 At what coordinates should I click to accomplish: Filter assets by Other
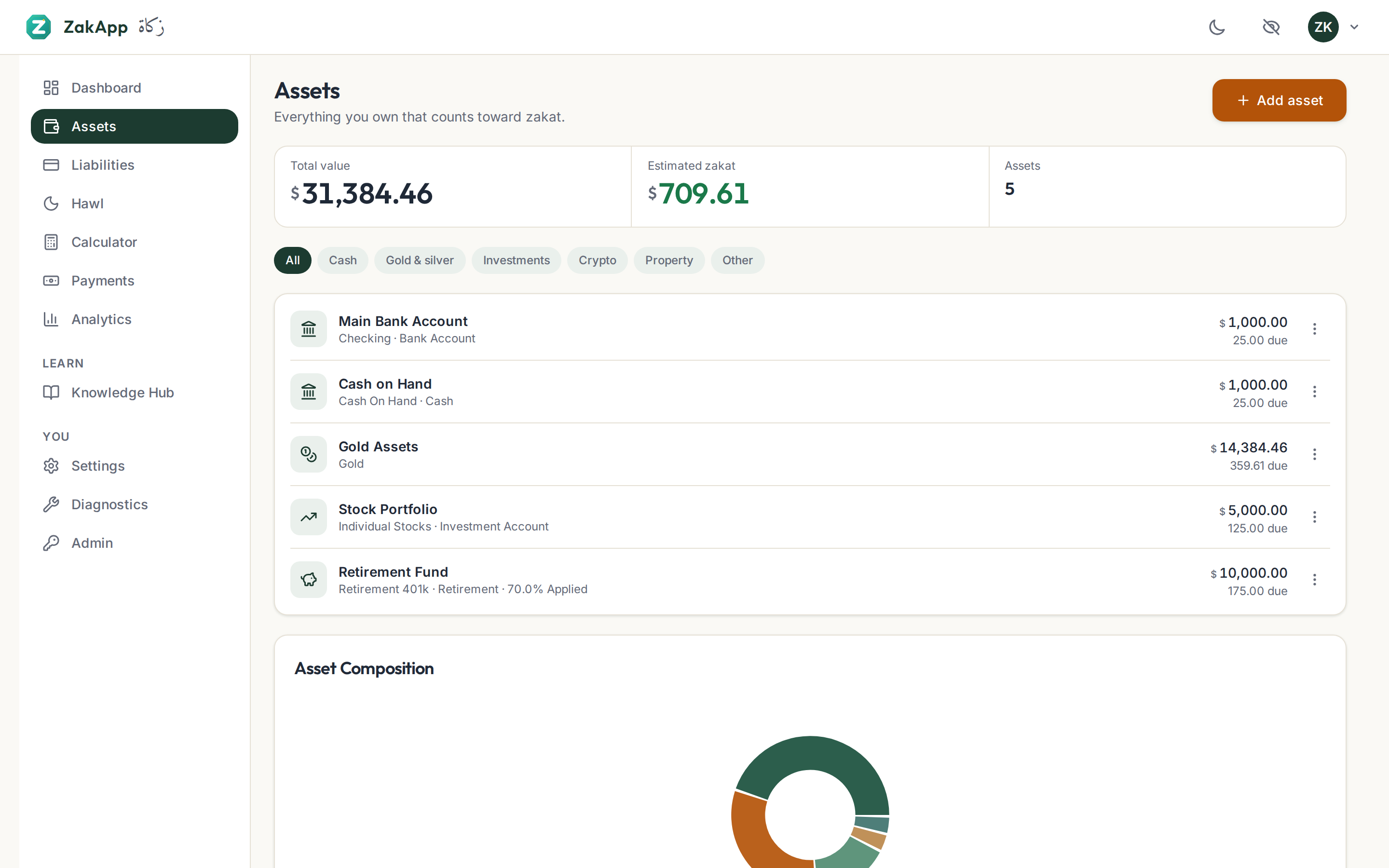click(x=737, y=260)
